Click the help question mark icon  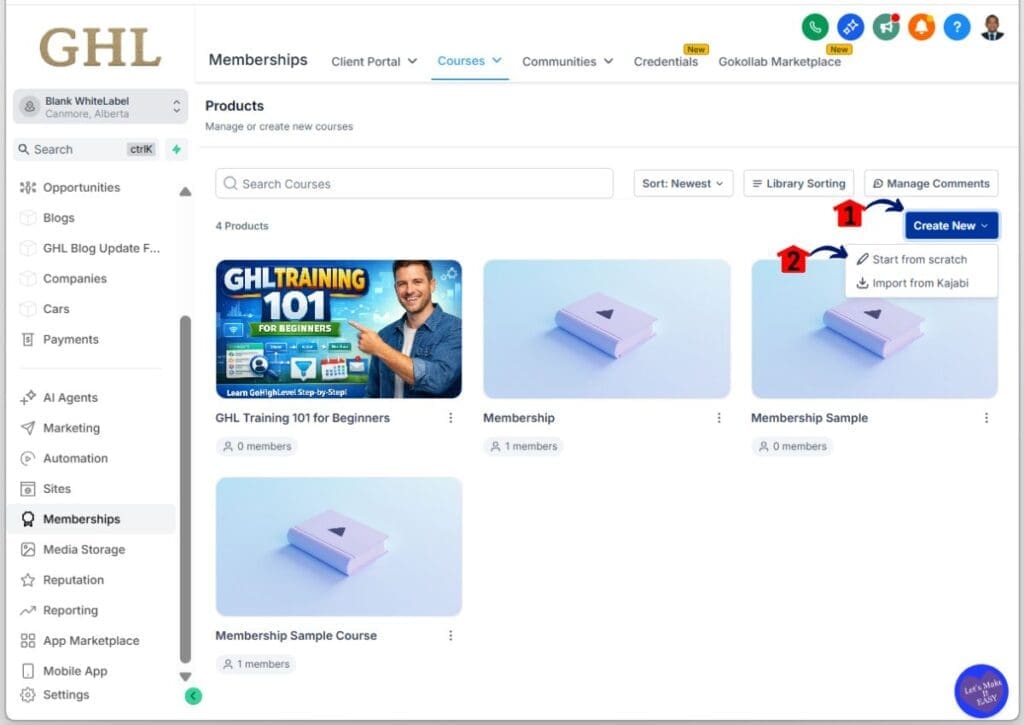(956, 27)
